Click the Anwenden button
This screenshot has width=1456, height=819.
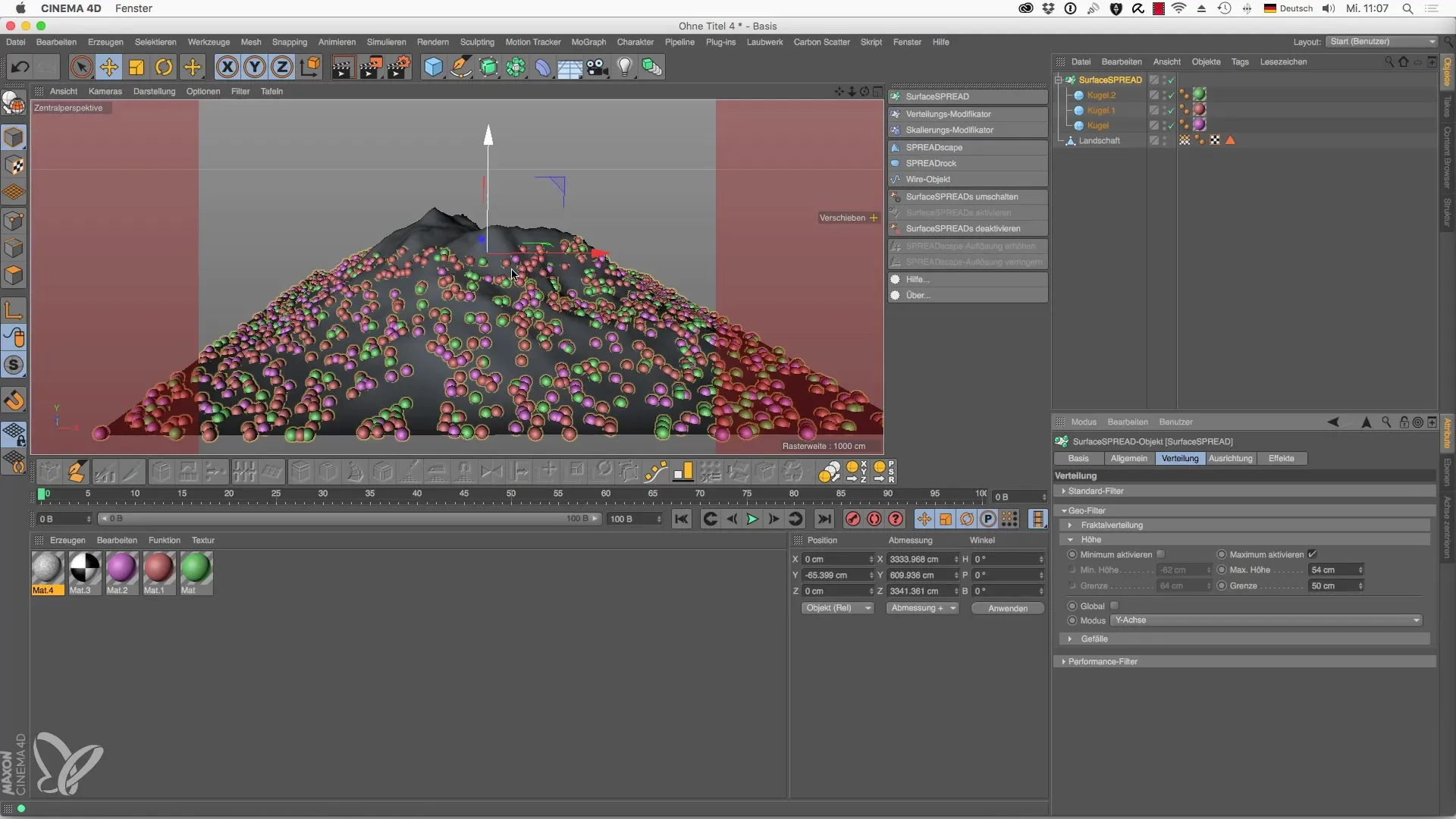[1008, 608]
